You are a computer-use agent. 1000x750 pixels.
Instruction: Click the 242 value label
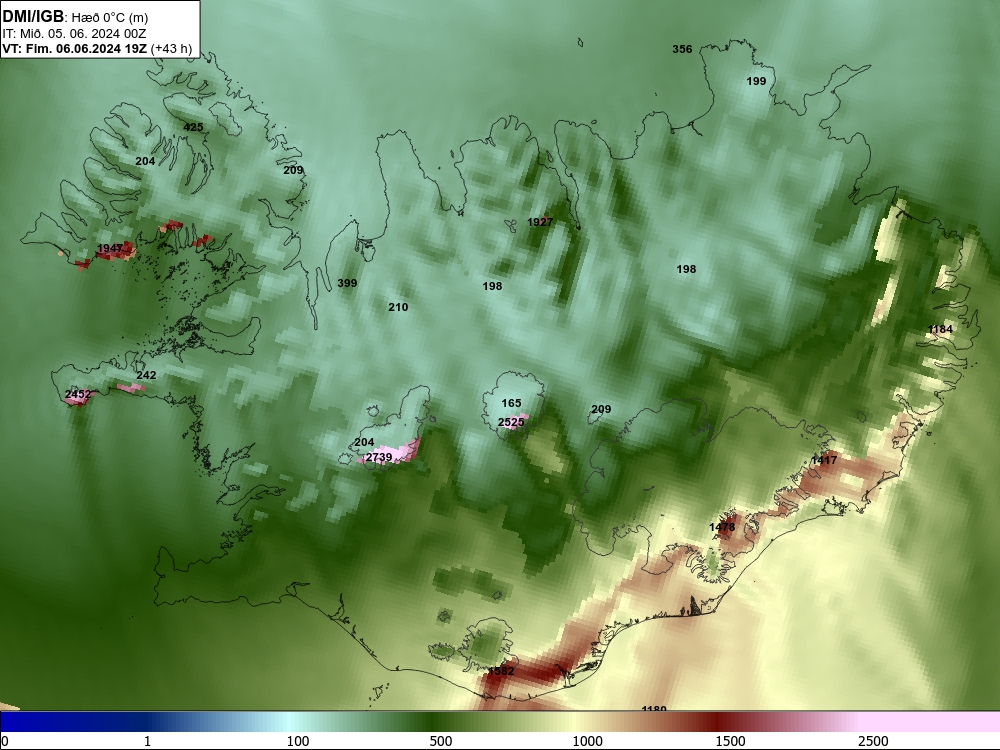[x=146, y=375]
